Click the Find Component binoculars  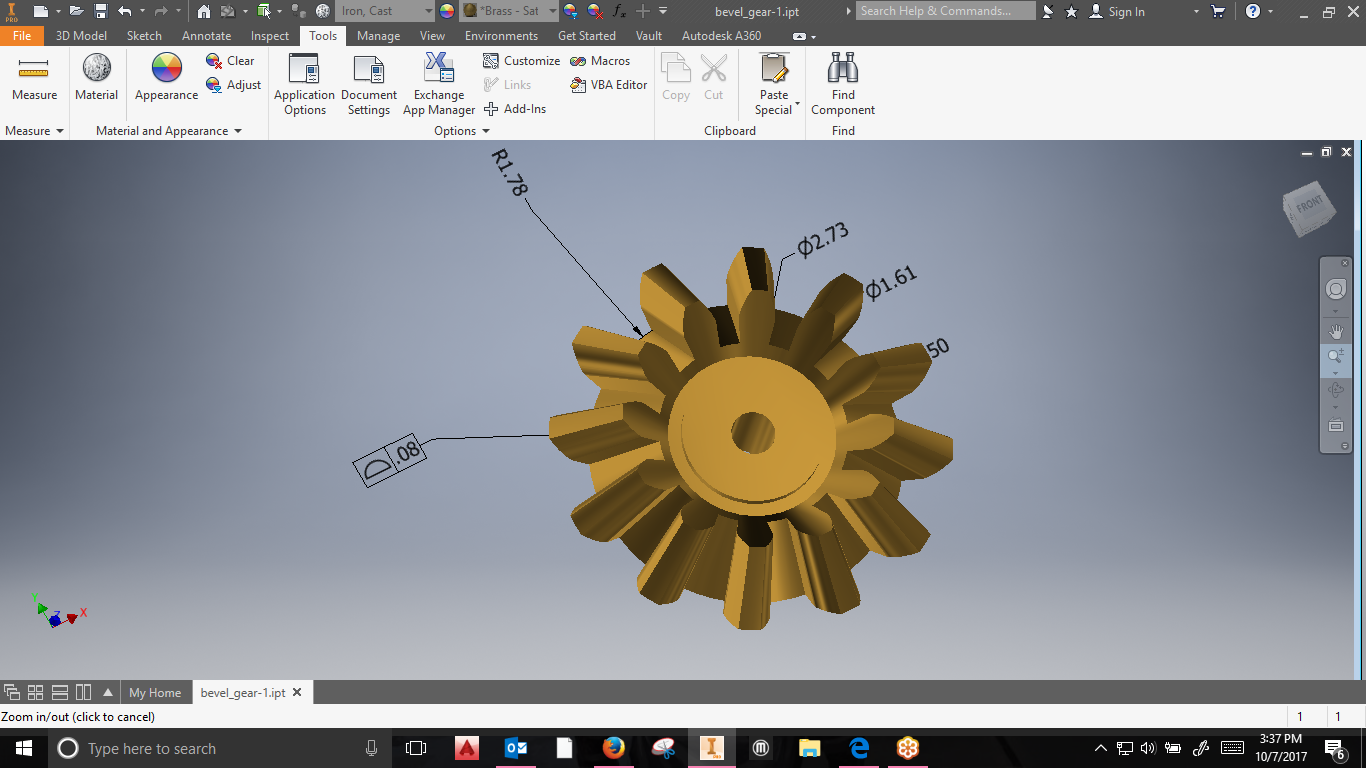pyautogui.click(x=843, y=85)
